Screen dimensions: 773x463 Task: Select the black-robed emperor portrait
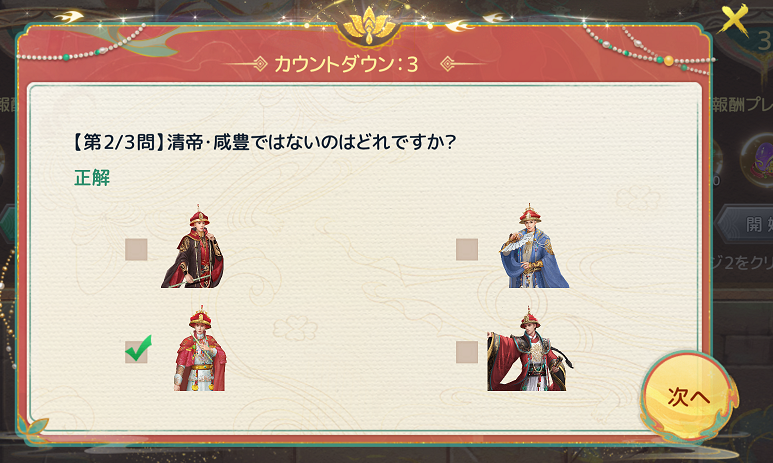tap(192, 247)
